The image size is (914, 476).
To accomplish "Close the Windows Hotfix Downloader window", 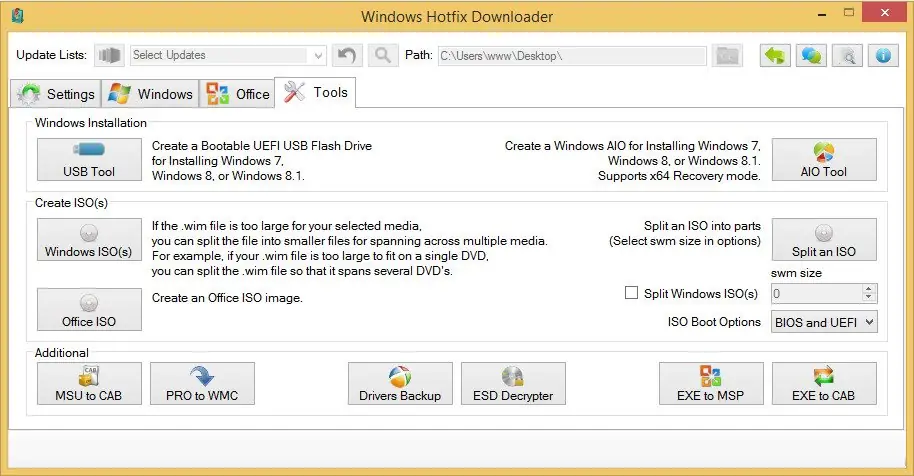I will click(x=884, y=12).
